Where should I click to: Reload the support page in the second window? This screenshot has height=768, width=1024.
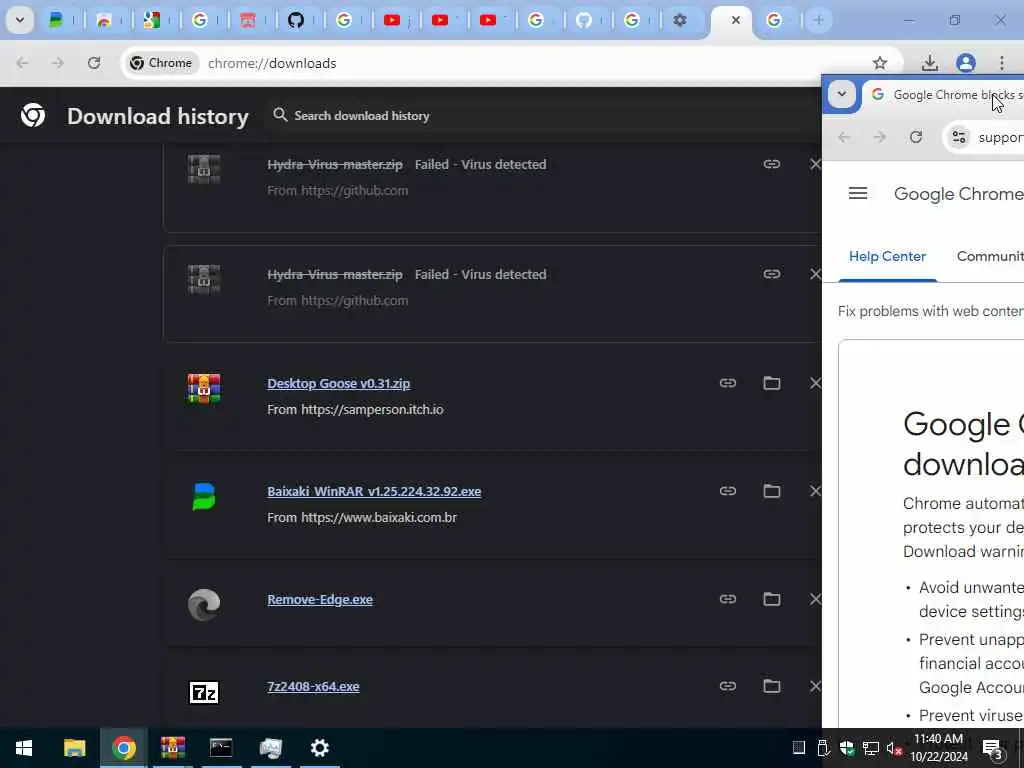point(916,137)
